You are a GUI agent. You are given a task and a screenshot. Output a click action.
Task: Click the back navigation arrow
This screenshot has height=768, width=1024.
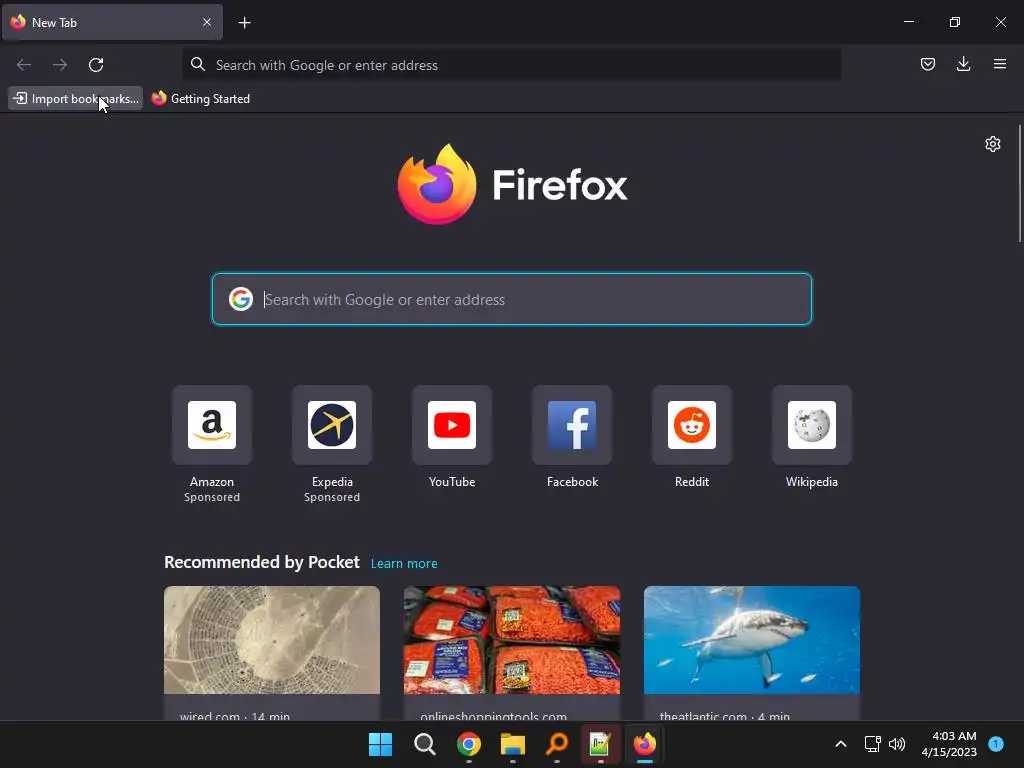[x=24, y=65]
